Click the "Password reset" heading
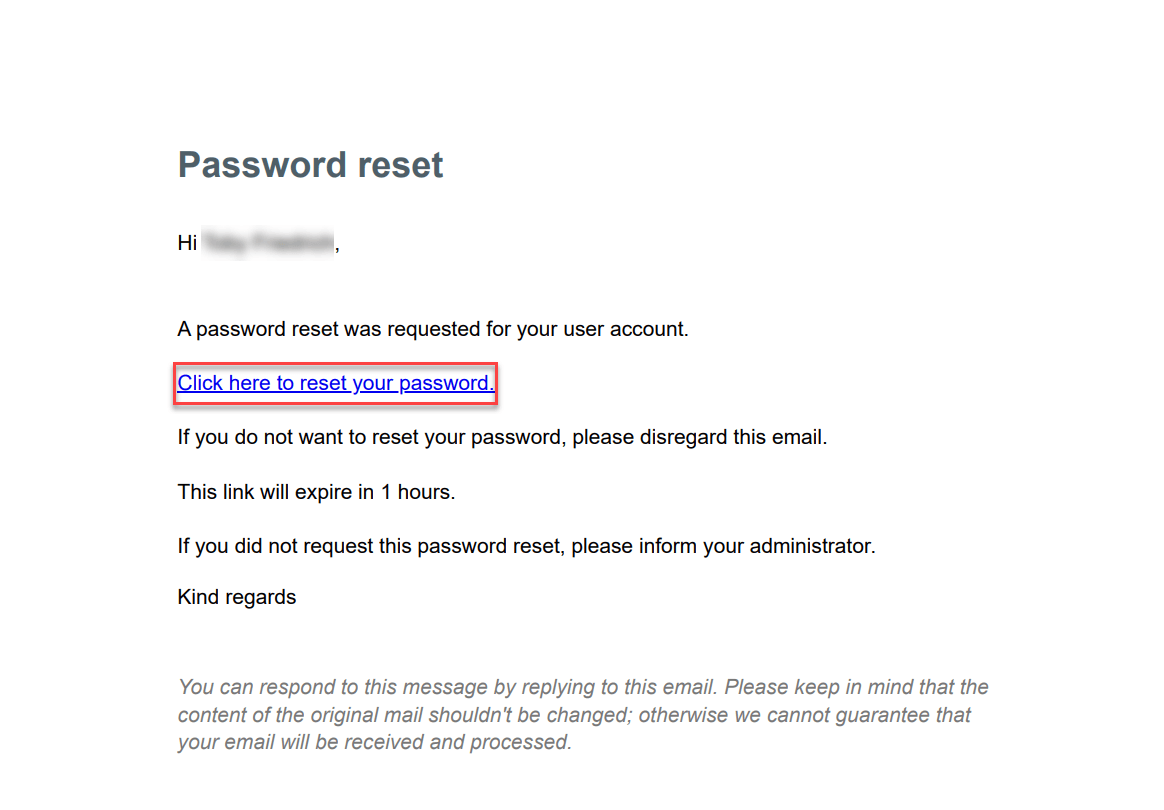The image size is (1164, 810). (x=310, y=165)
